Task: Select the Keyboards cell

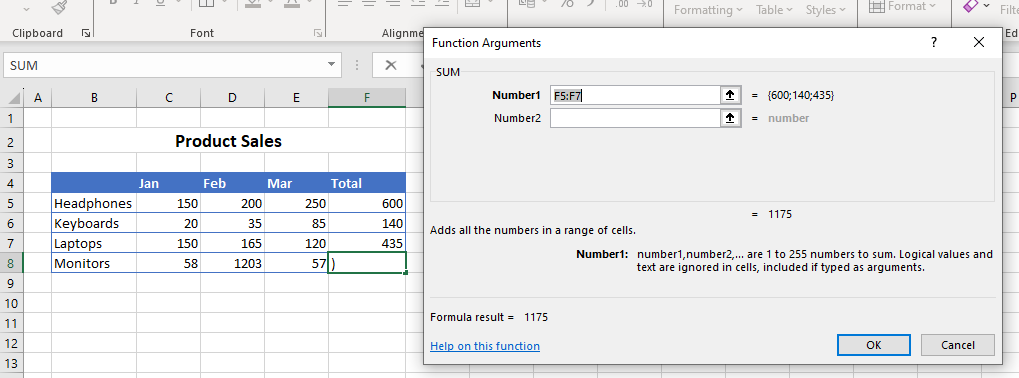Action: [x=94, y=223]
